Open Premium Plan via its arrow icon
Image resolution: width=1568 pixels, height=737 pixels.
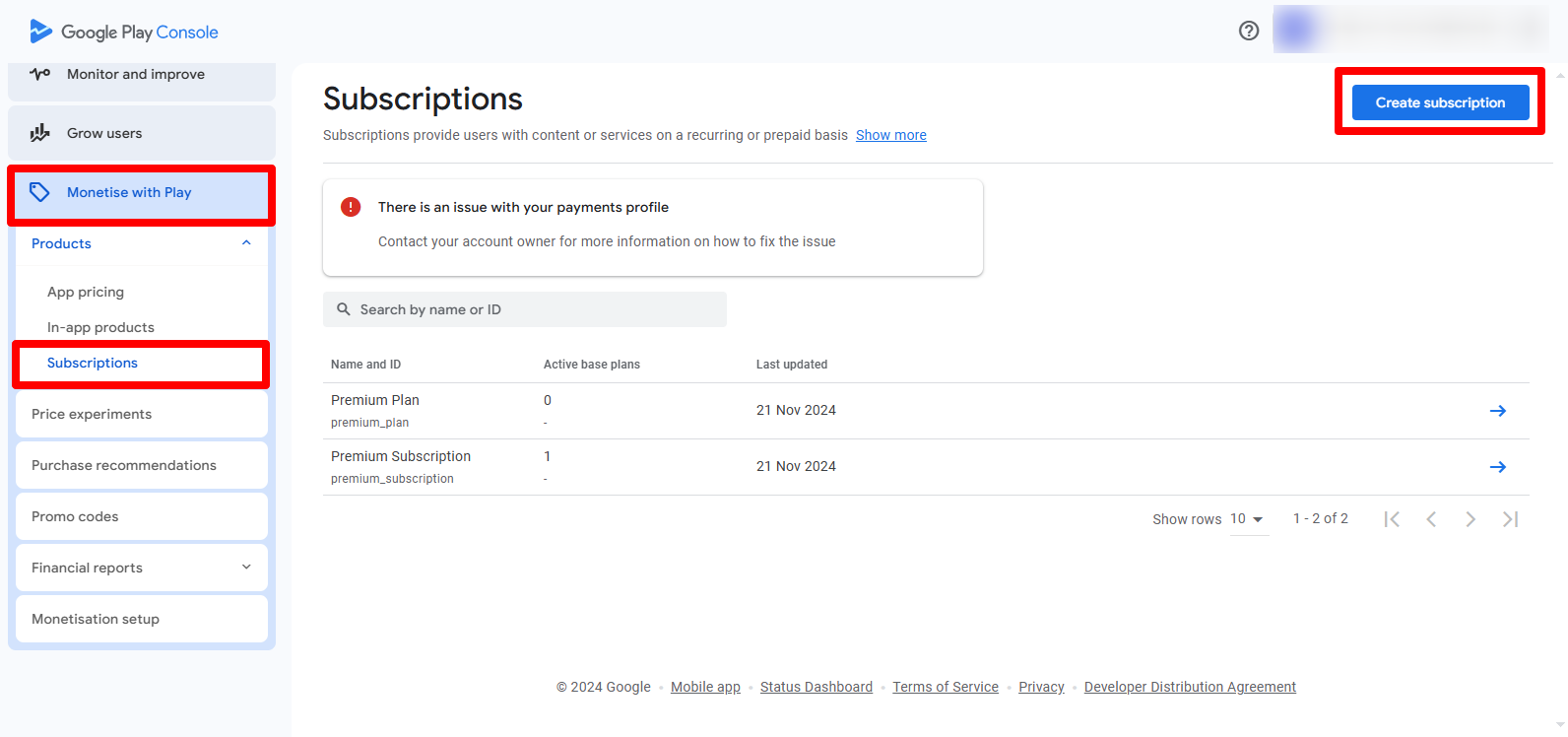click(x=1497, y=411)
